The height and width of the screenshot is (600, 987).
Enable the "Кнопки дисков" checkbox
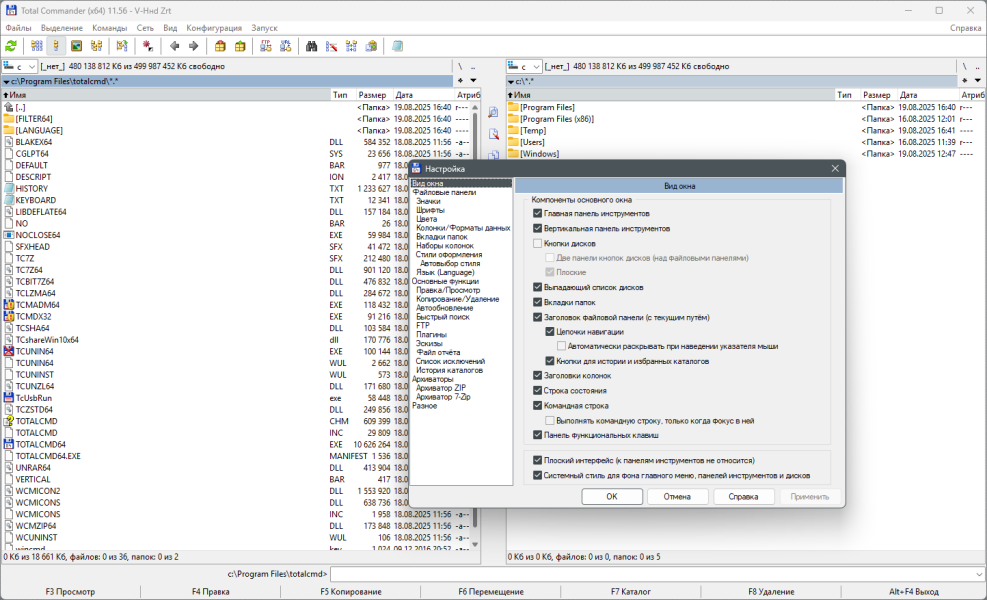[538, 243]
